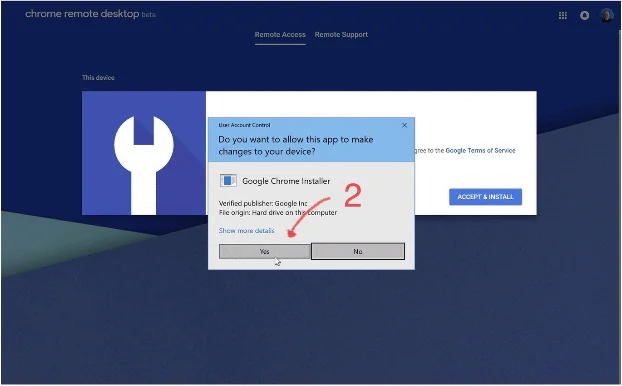The height and width of the screenshot is (386, 622).
Task: Click Yes in the User Account Control dialog
Action: [x=265, y=252]
